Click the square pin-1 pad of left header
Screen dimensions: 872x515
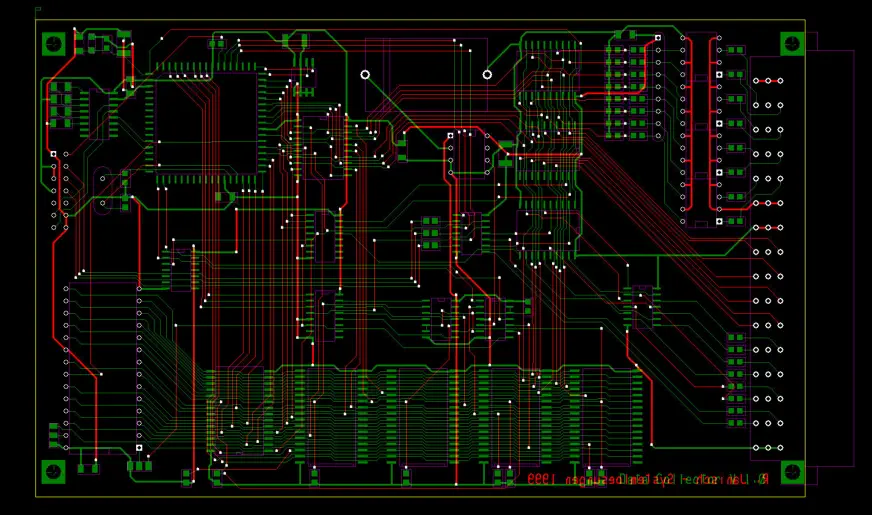click(x=54, y=154)
